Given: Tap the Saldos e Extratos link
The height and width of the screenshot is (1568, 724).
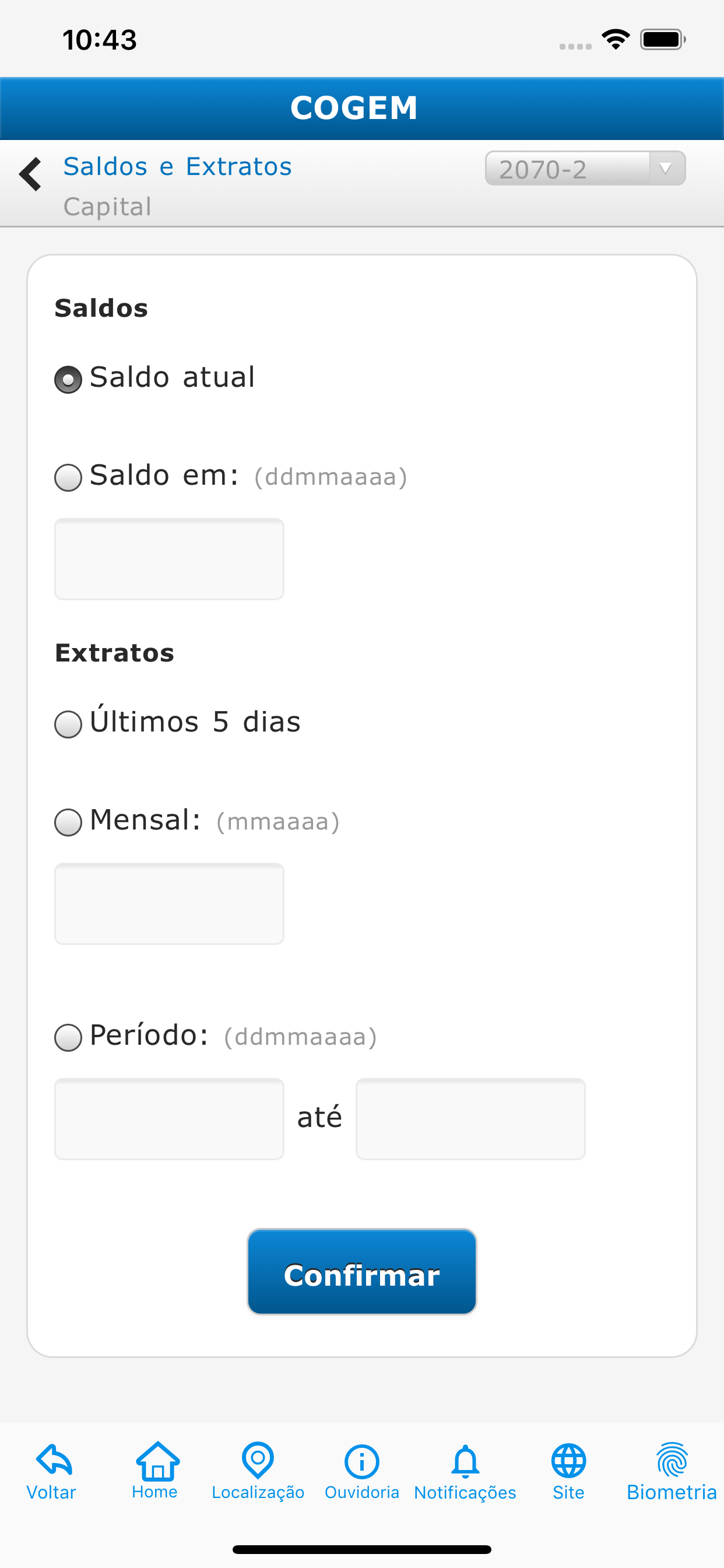Looking at the screenshot, I should (x=178, y=167).
